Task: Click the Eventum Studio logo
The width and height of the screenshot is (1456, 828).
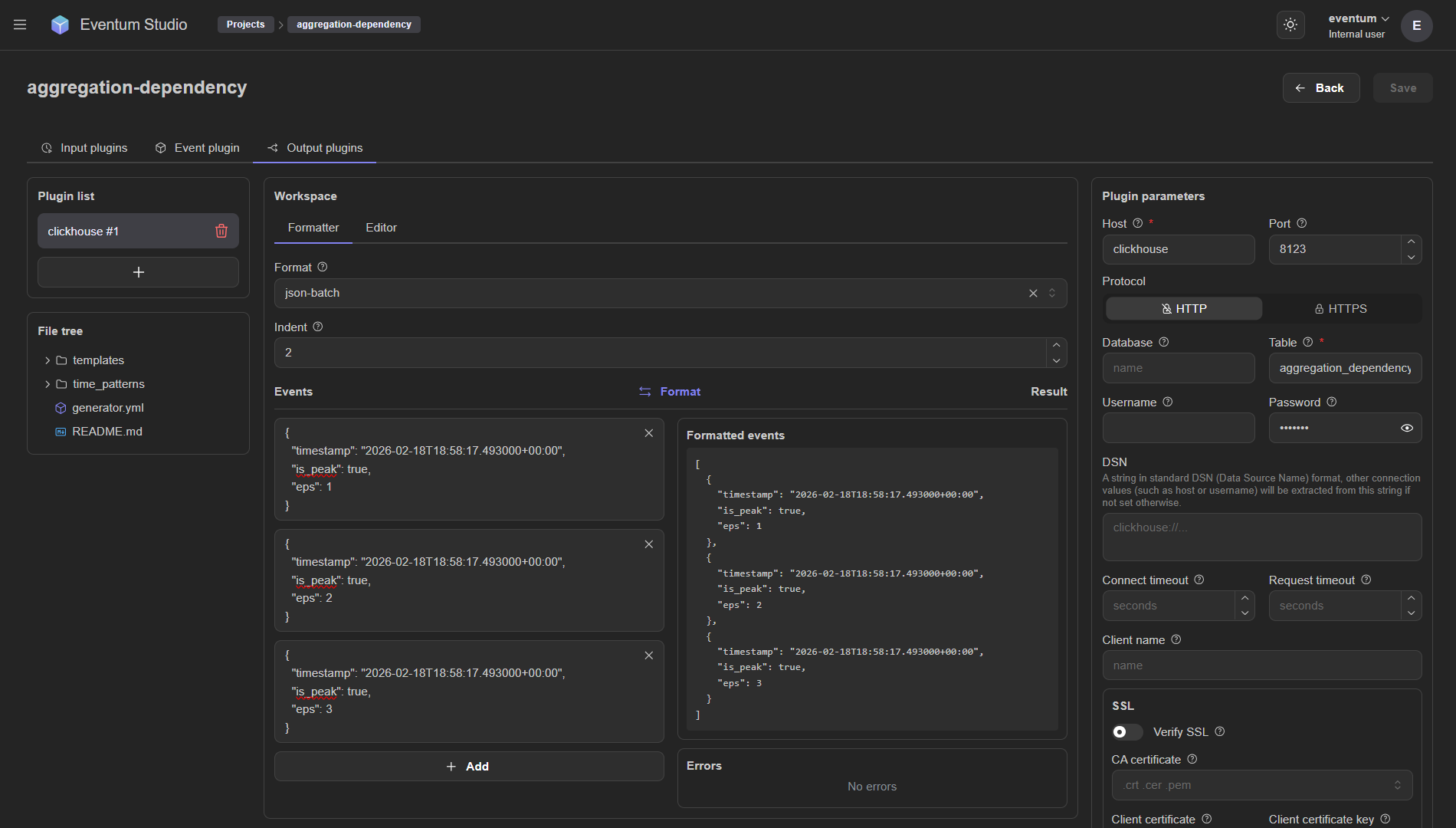Action: (x=60, y=25)
